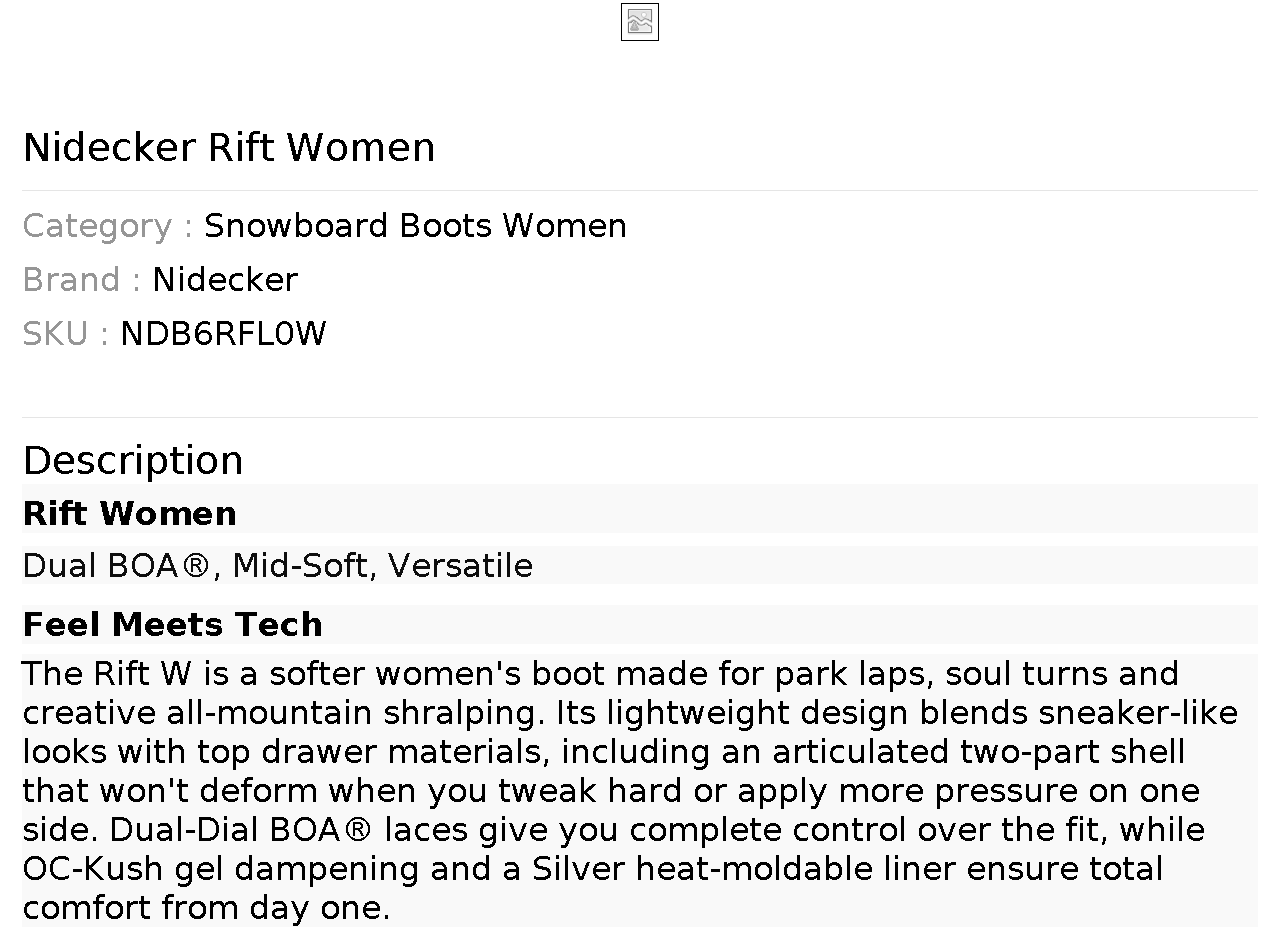Click the word OC-Kush in the description

(92, 869)
